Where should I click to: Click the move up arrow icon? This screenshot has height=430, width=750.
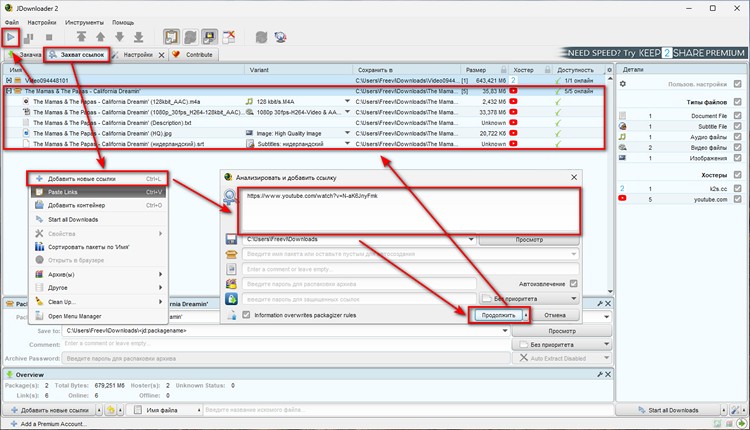tap(100, 37)
